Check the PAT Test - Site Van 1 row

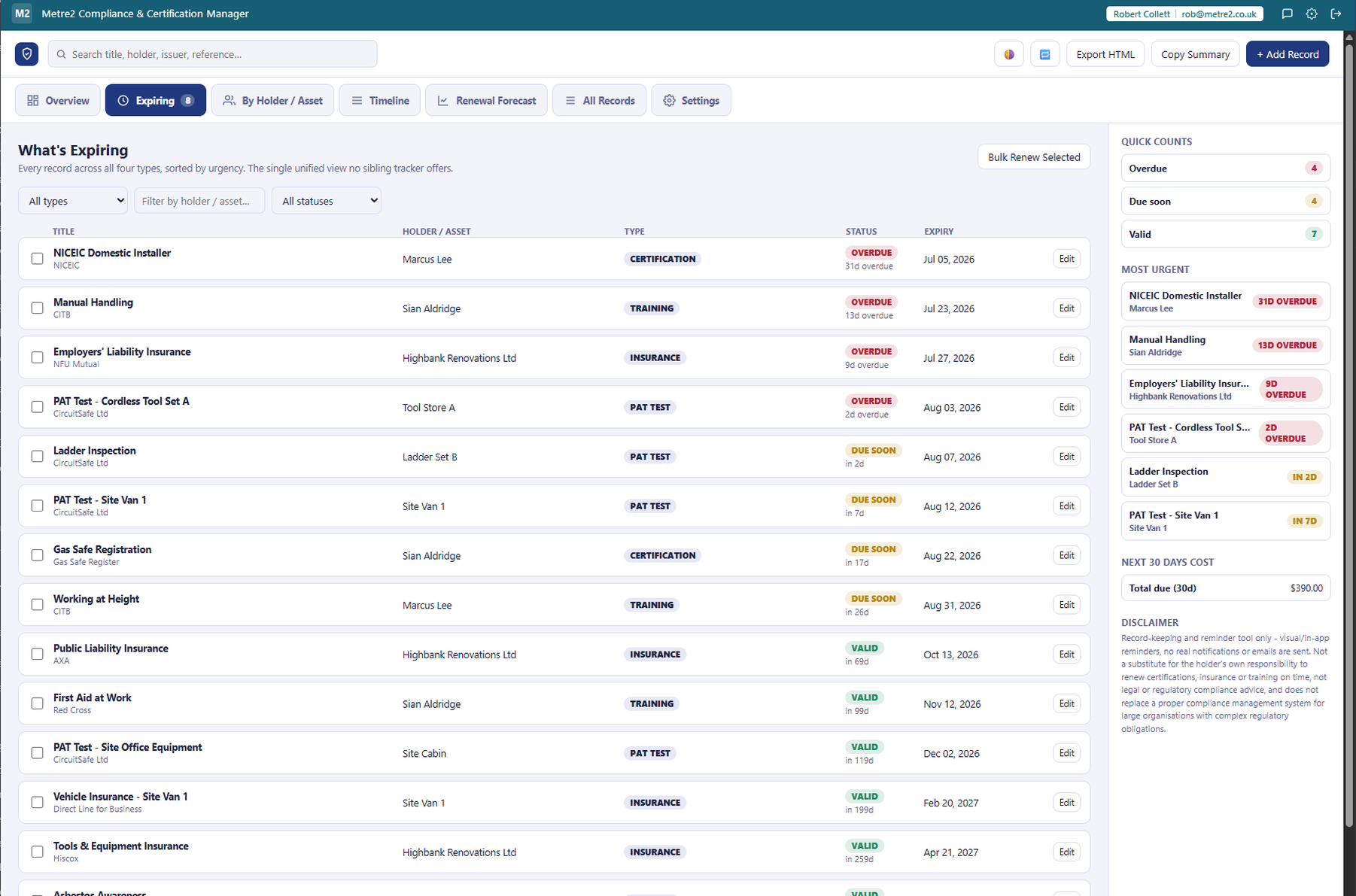[37, 506]
